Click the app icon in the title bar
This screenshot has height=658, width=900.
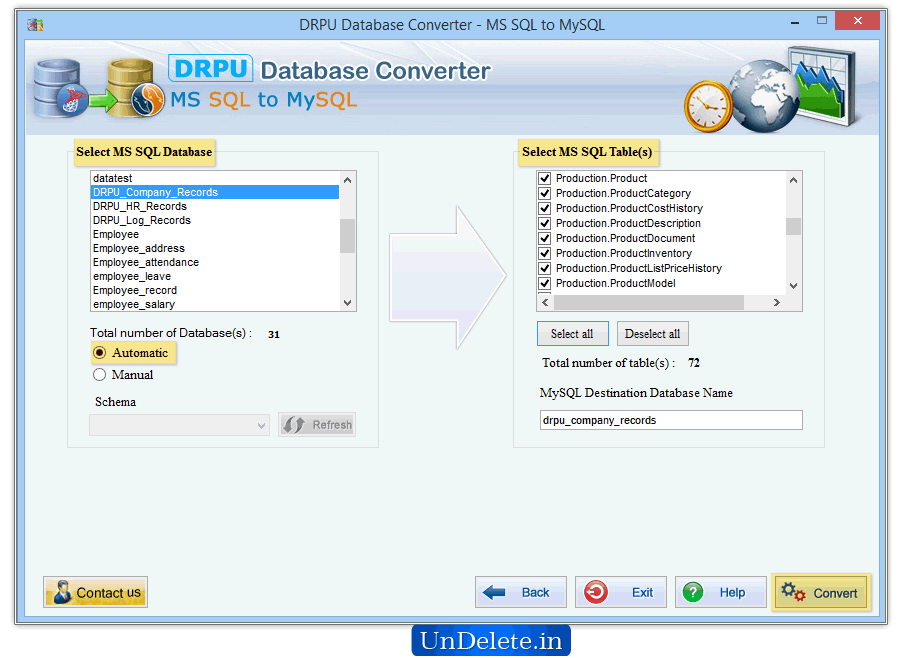pos(35,25)
